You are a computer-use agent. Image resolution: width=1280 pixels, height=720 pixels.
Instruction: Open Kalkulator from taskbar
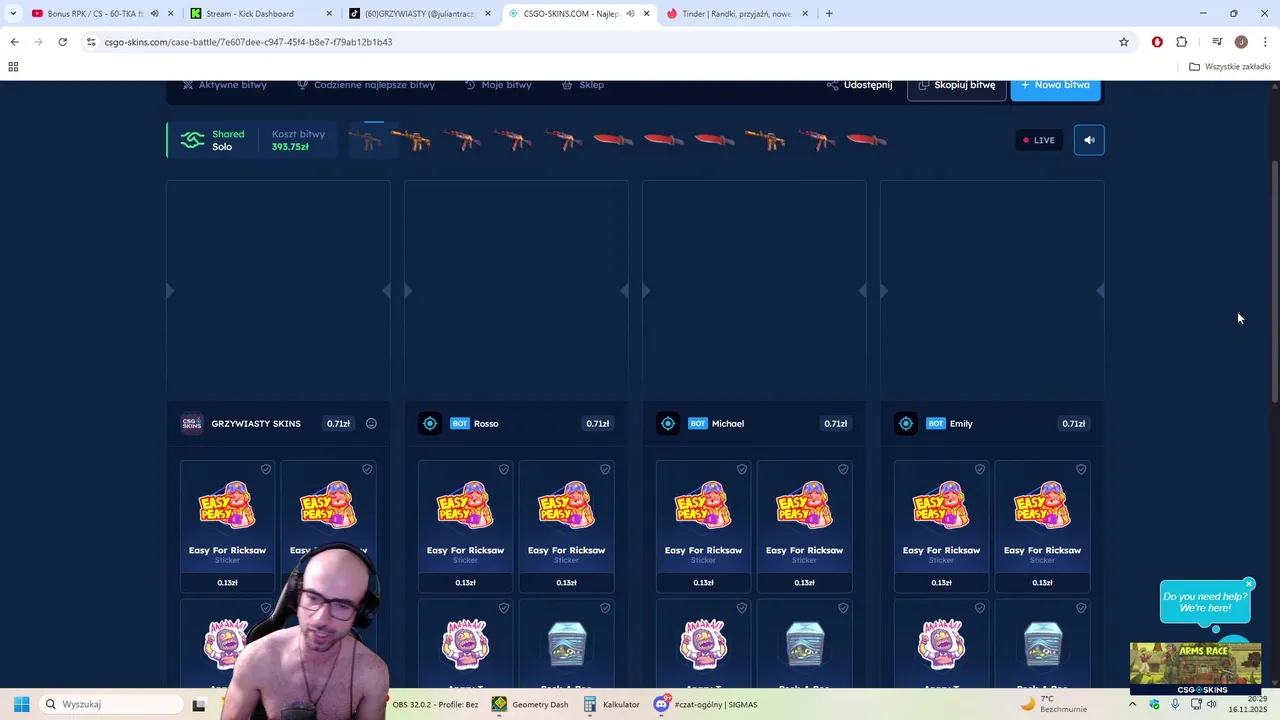tap(611, 704)
